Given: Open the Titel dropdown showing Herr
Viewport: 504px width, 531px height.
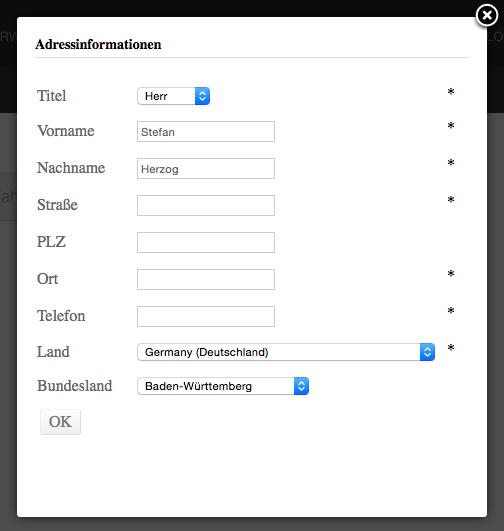Looking at the screenshot, I should [173, 96].
